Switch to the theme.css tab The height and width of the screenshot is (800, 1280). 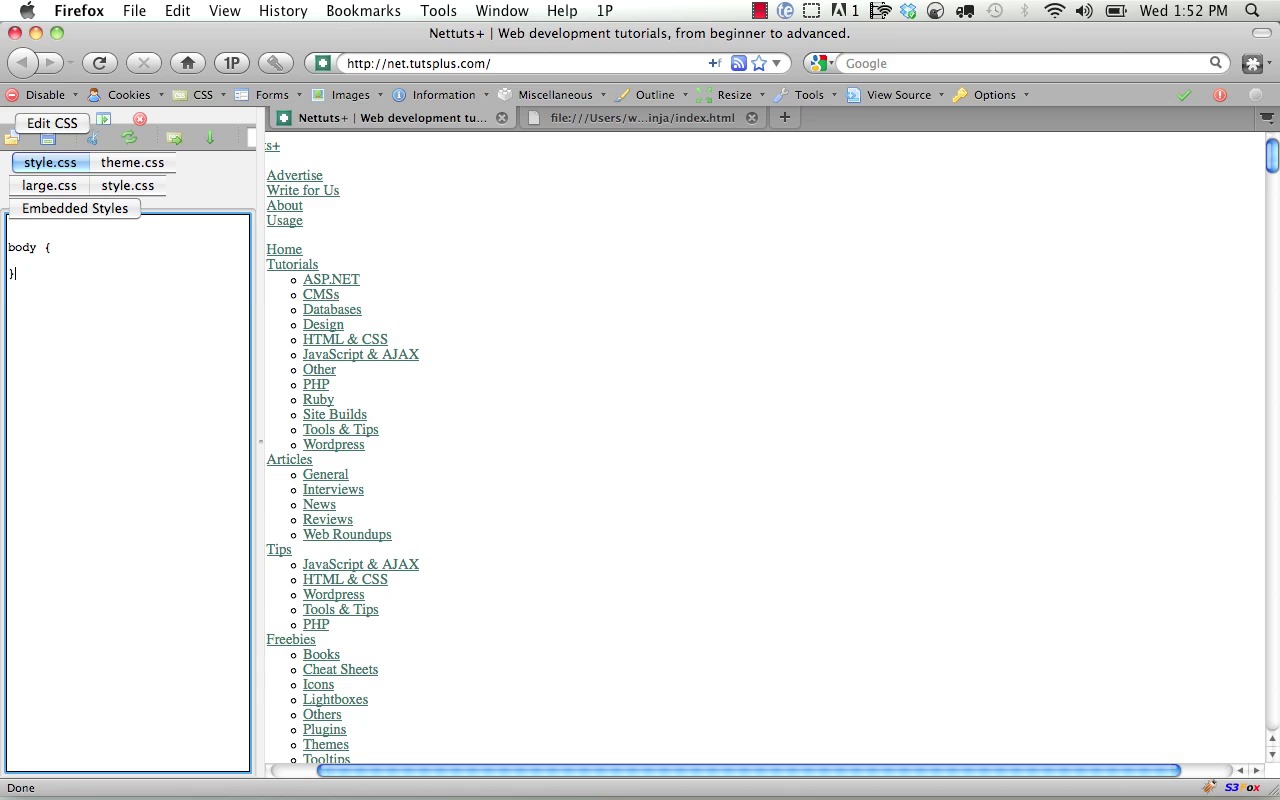[132, 162]
